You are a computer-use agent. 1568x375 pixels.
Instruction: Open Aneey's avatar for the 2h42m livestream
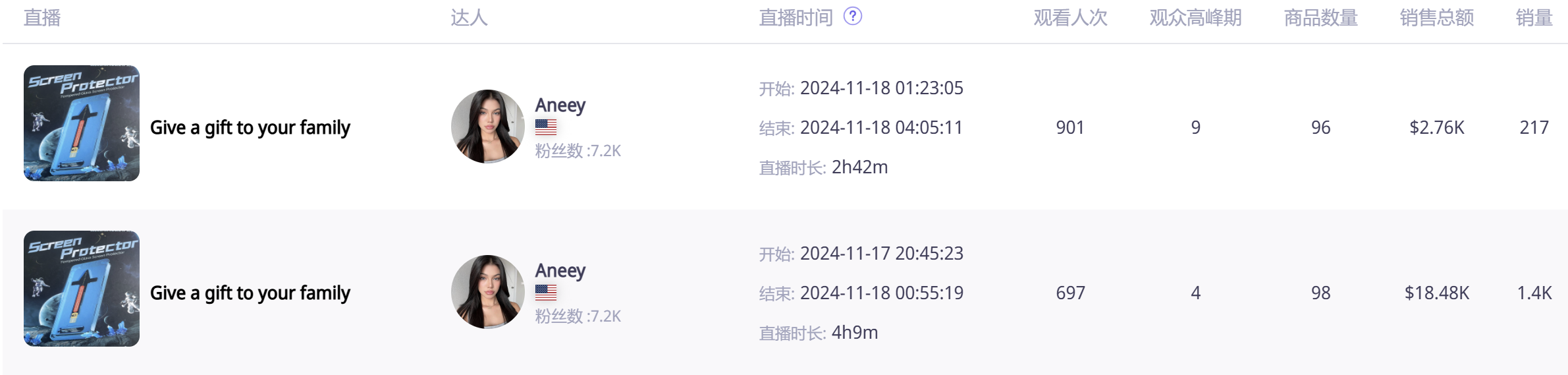point(488,127)
